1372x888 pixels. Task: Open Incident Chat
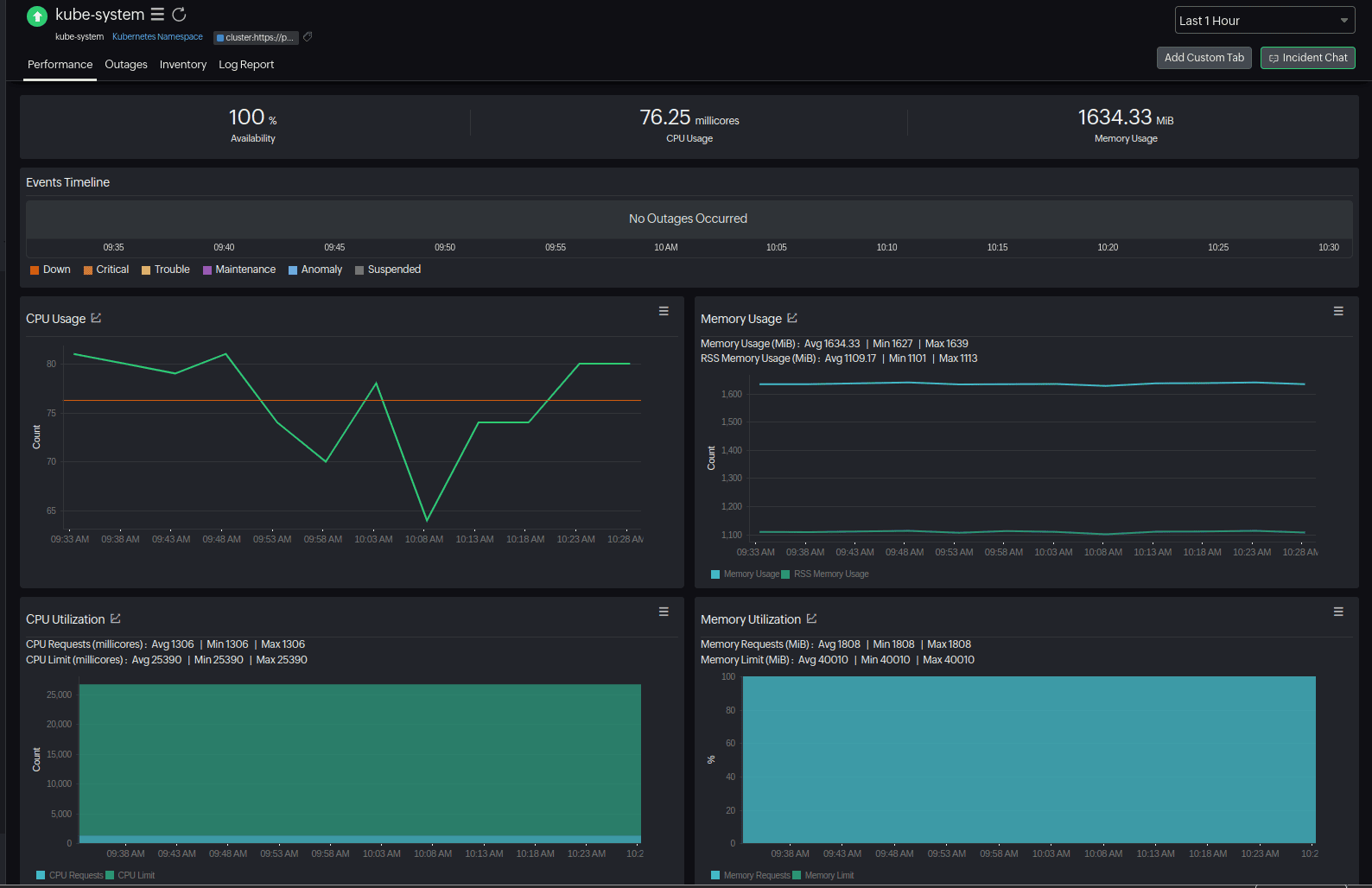[1307, 58]
